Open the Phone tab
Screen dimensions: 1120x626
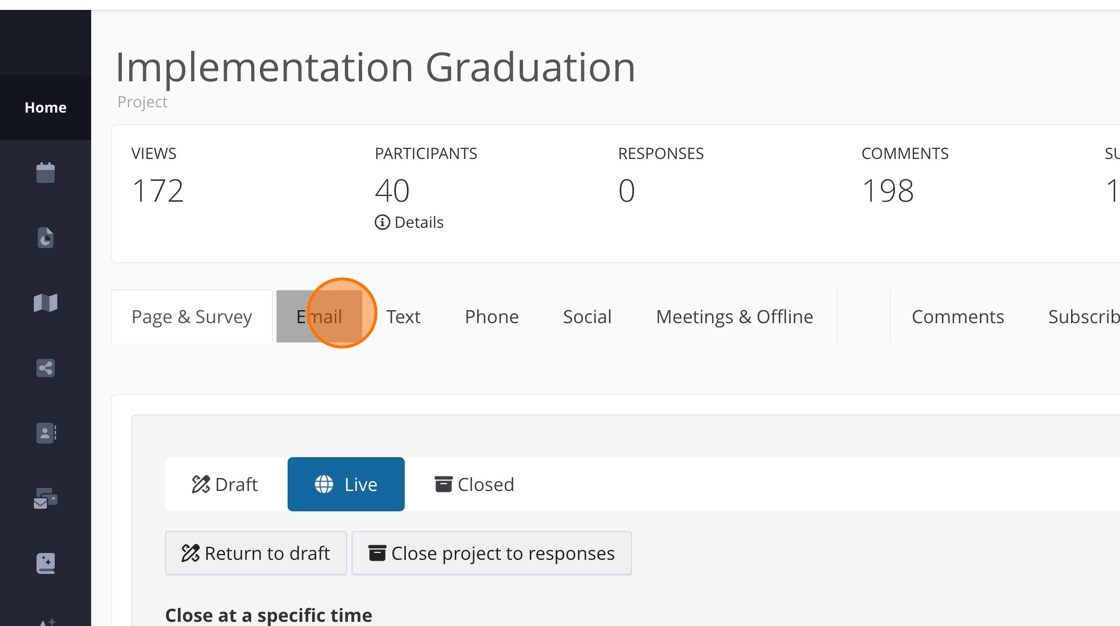click(491, 317)
